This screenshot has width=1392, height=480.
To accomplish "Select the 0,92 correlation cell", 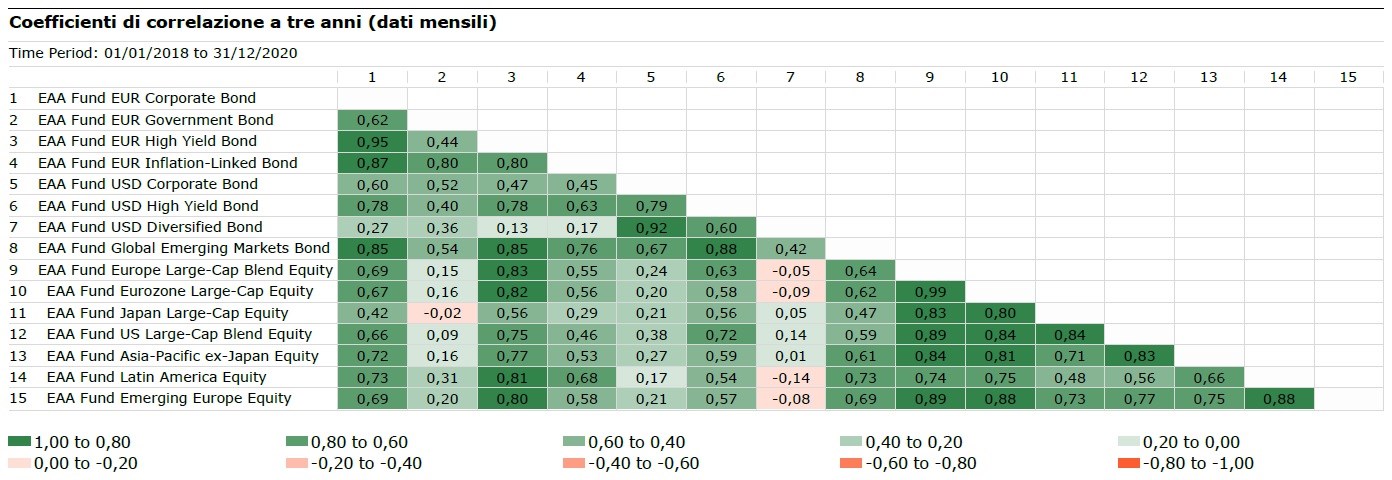I will 651,227.
